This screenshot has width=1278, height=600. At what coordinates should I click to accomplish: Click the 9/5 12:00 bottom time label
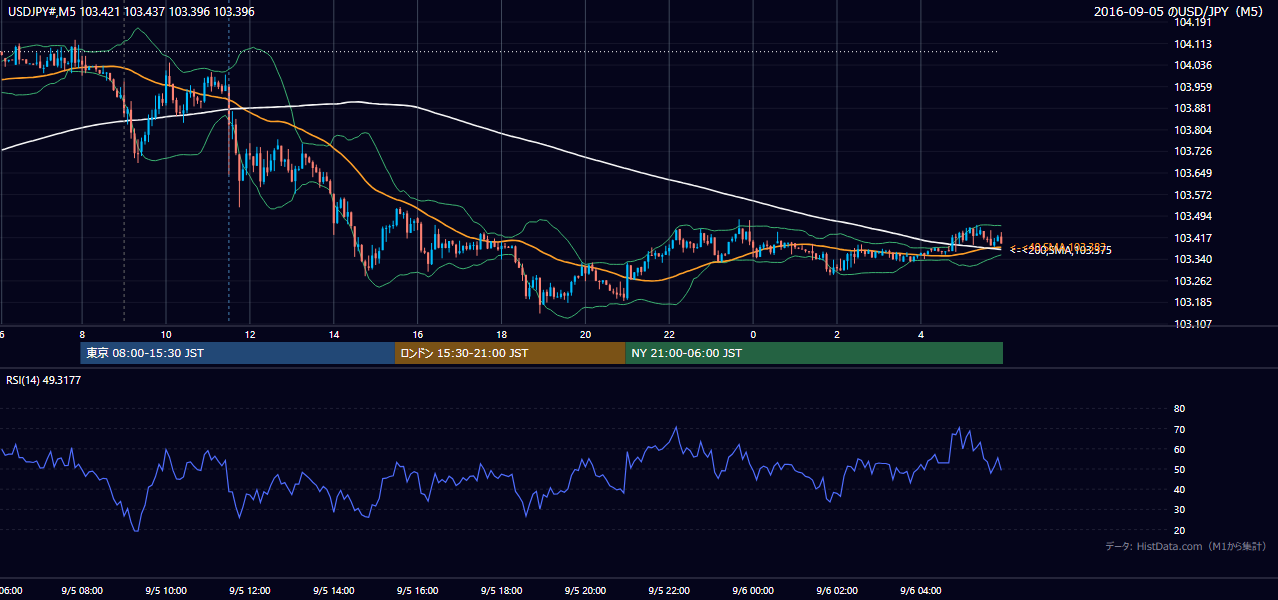(250, 590)
